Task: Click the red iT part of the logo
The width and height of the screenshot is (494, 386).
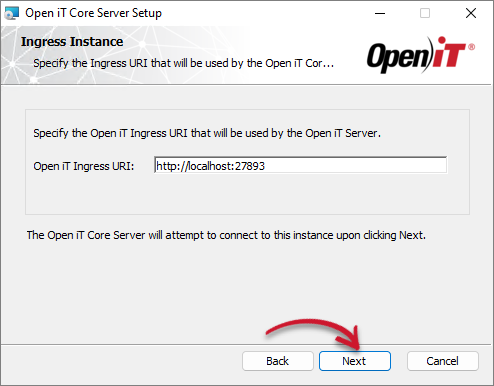Action: tap(448, 52)
